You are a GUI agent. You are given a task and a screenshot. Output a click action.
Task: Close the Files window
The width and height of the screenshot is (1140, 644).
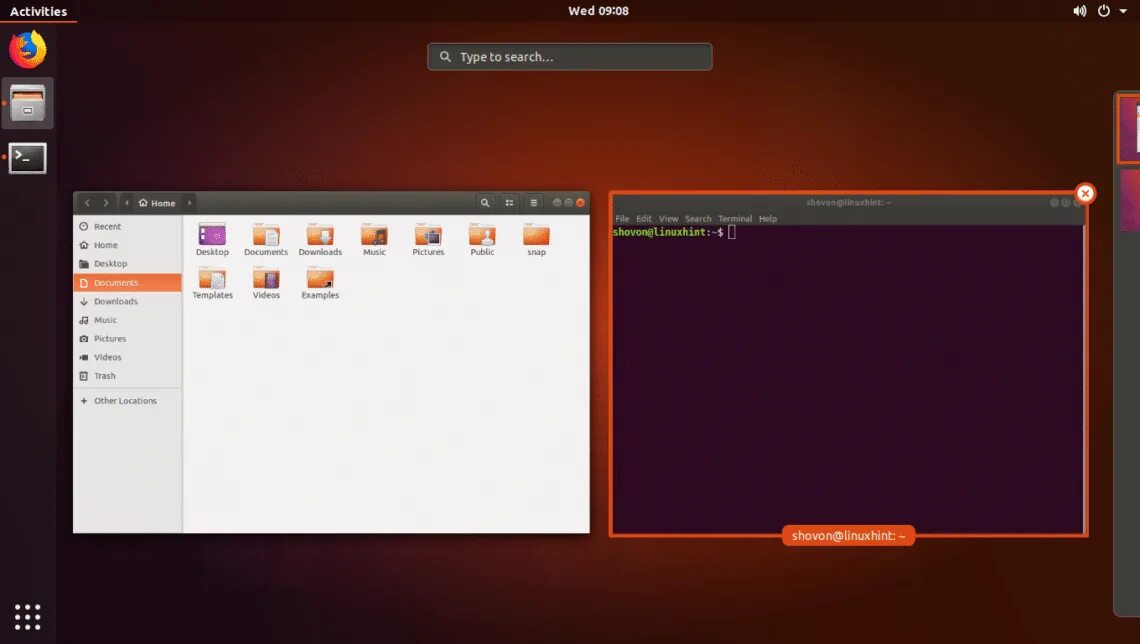click(580, 203)
